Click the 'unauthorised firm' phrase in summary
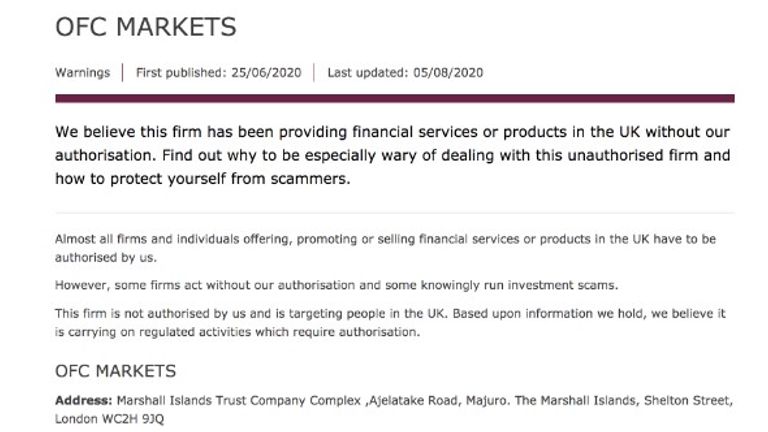The width and height of the screenshot is (768, 432). click(x=633, y=155)
